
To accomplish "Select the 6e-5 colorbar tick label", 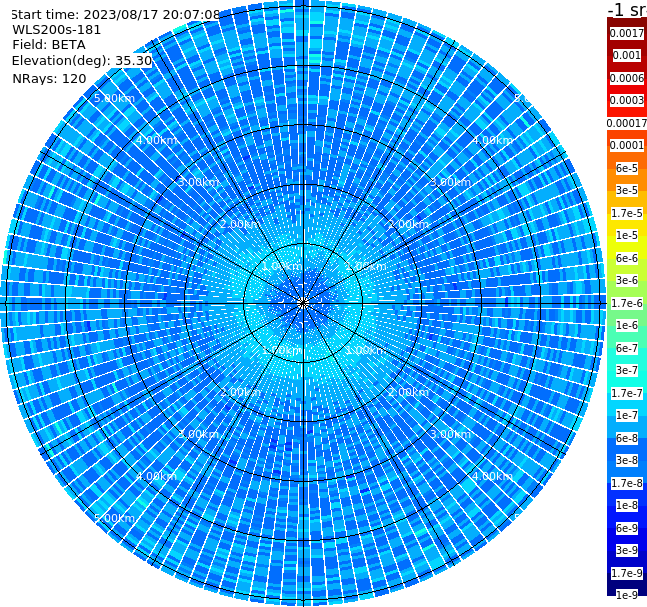I will click(627, 168).
